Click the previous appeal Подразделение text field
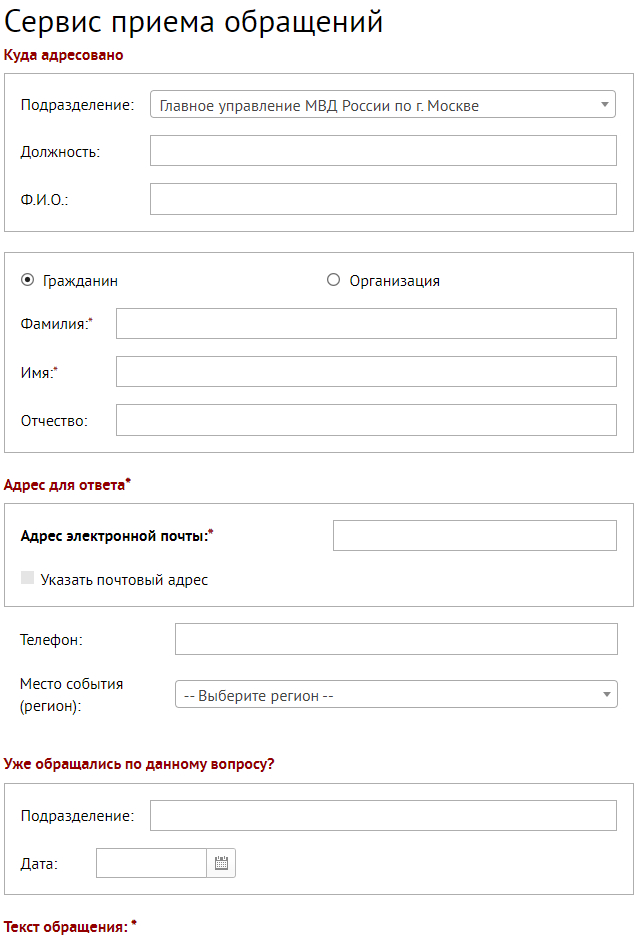Viewport: 638px width, 945px height. pos(383,816)
